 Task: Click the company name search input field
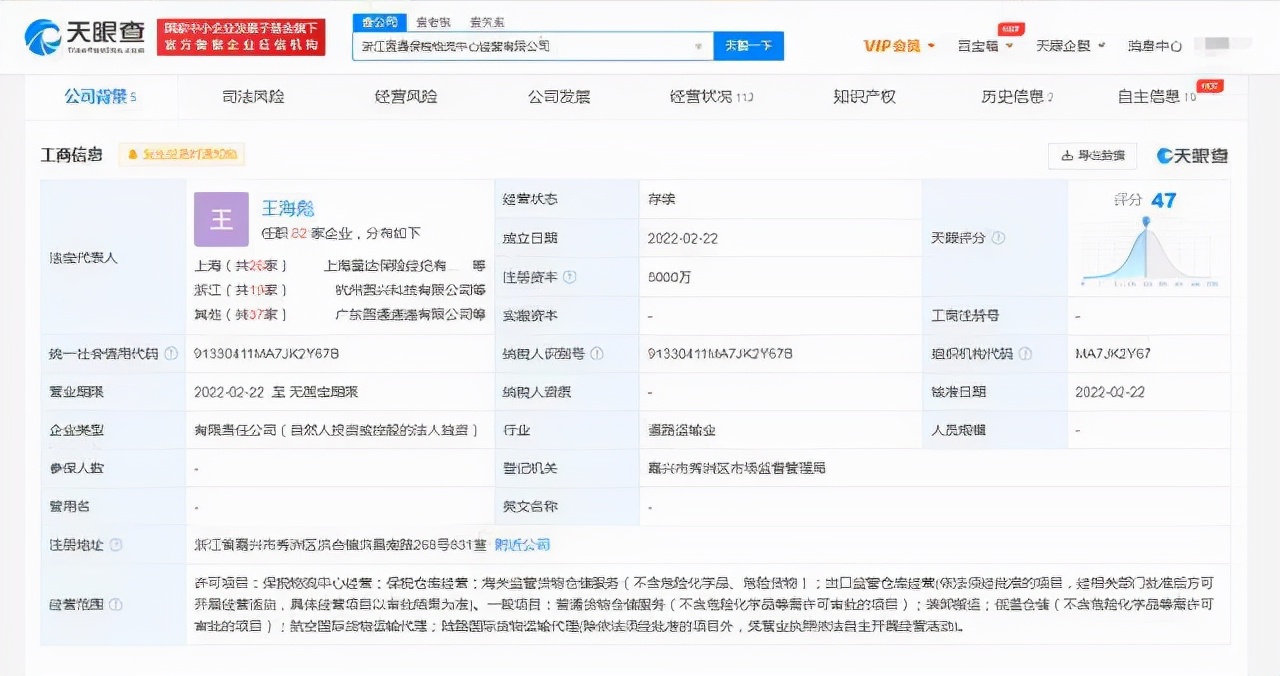click(x=500, y=46)
